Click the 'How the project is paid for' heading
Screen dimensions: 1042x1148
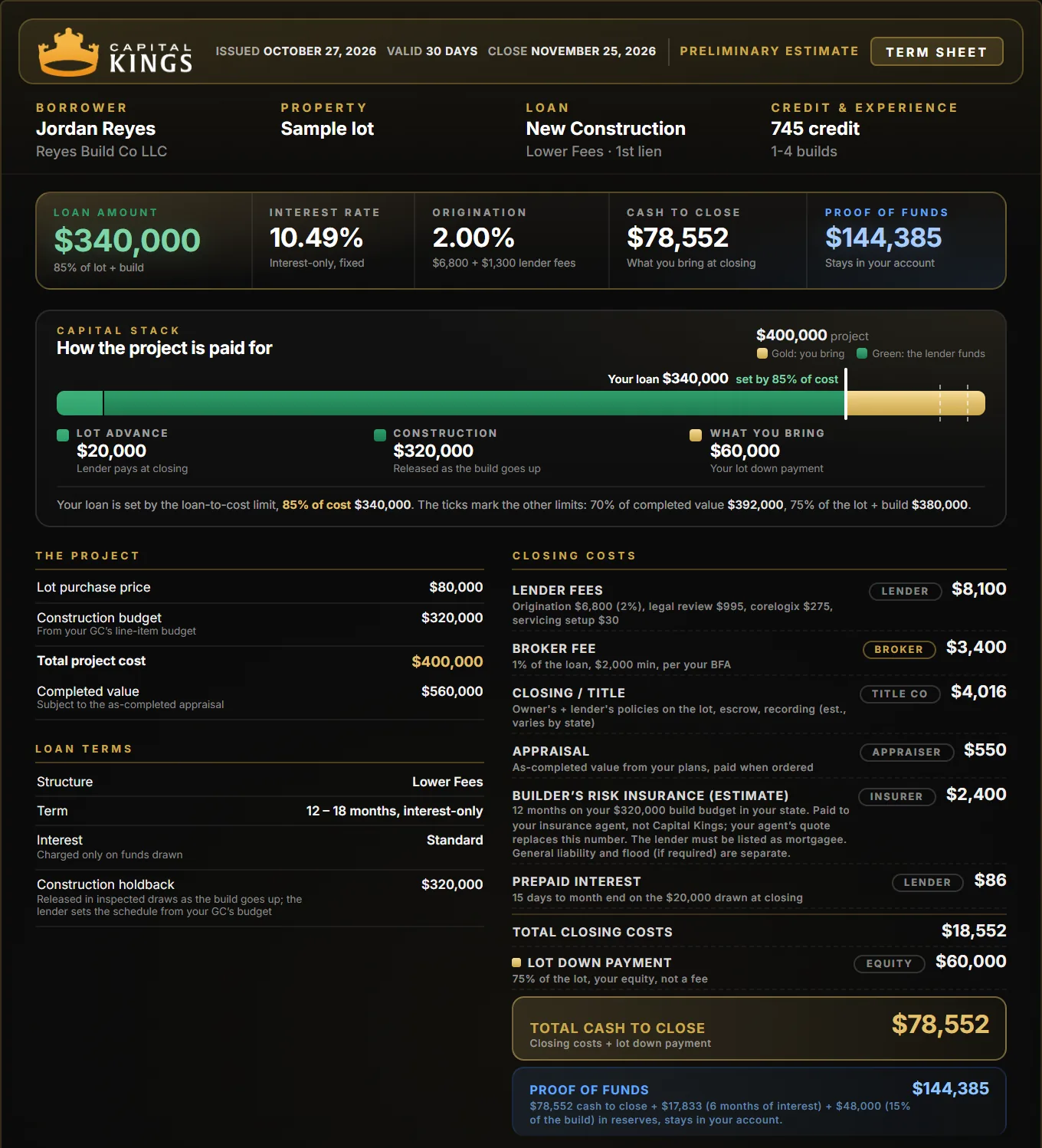click(x=165, y=348)
